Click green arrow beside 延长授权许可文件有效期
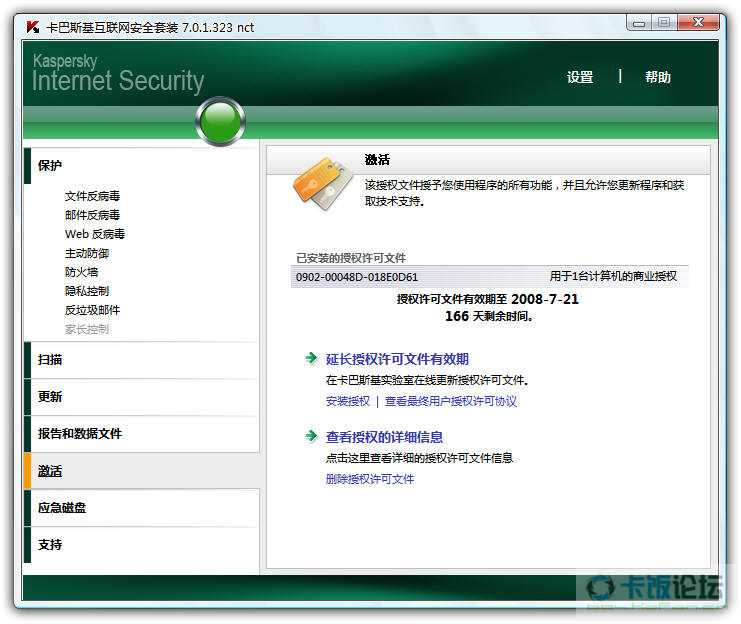741x624 pixels. [x=311, y=358]
